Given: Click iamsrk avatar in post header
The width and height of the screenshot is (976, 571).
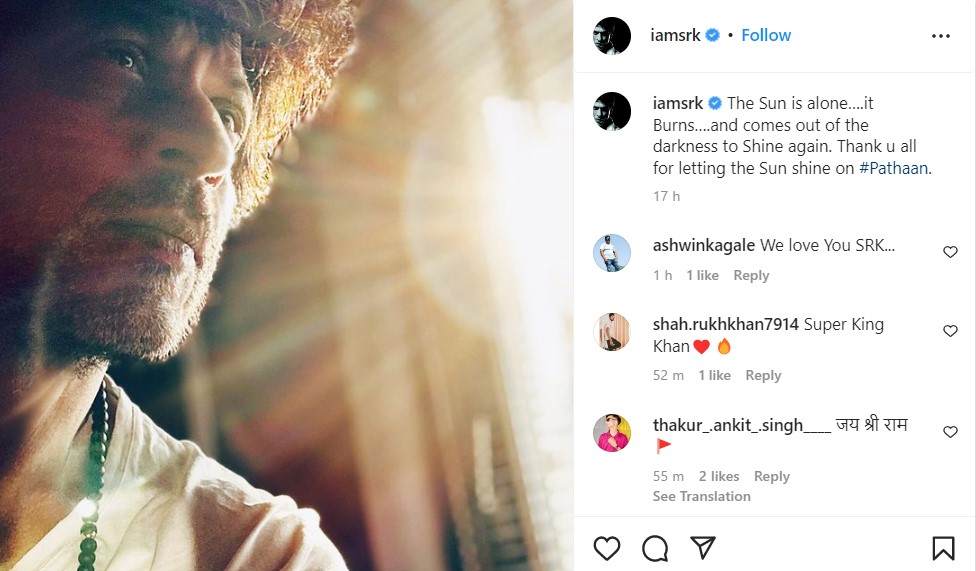Looking at the screenshot, I should (612, 36).
